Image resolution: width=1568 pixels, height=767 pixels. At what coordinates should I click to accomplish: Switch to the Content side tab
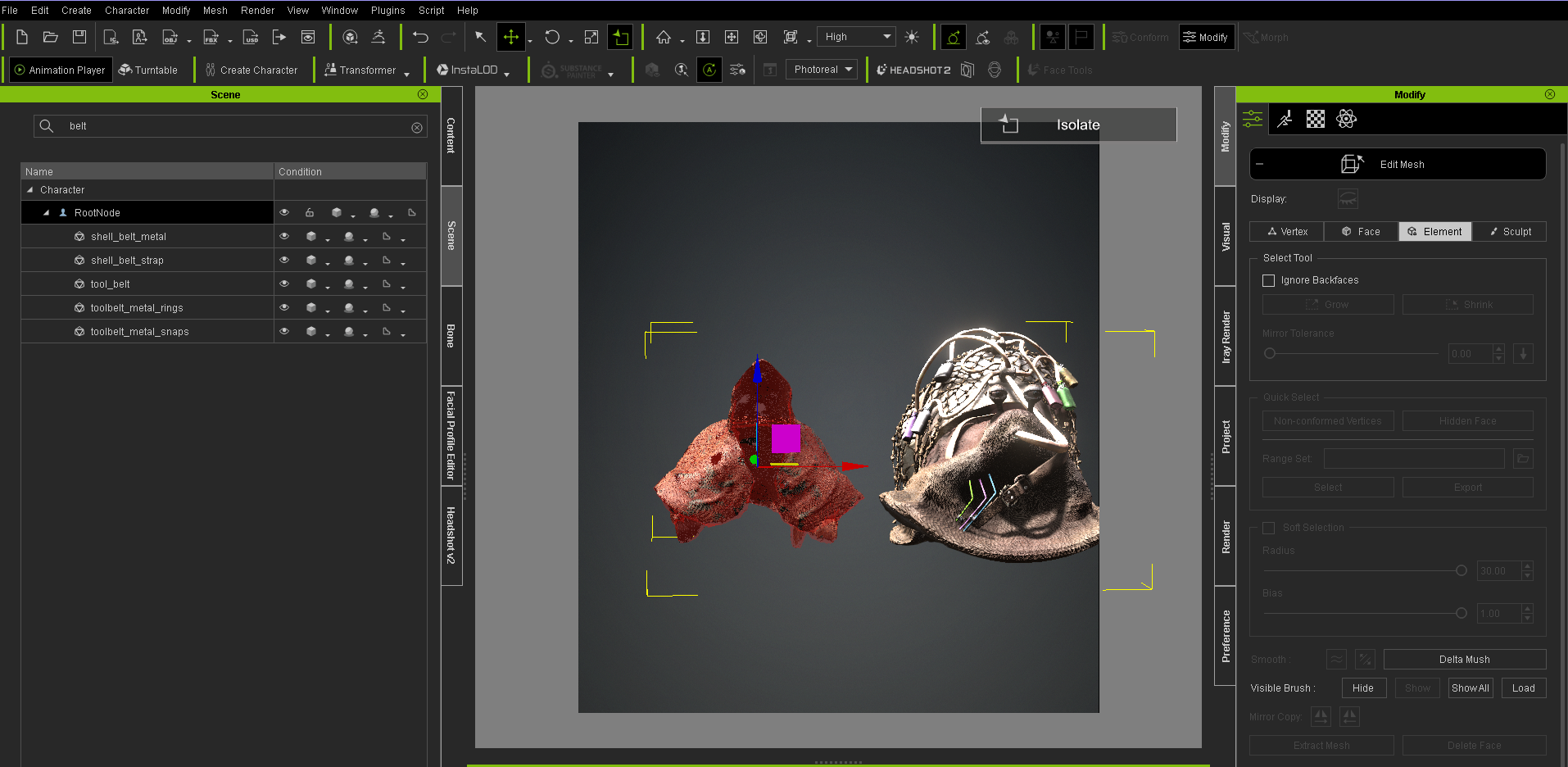pyautogui.click(x=451, y=135)
